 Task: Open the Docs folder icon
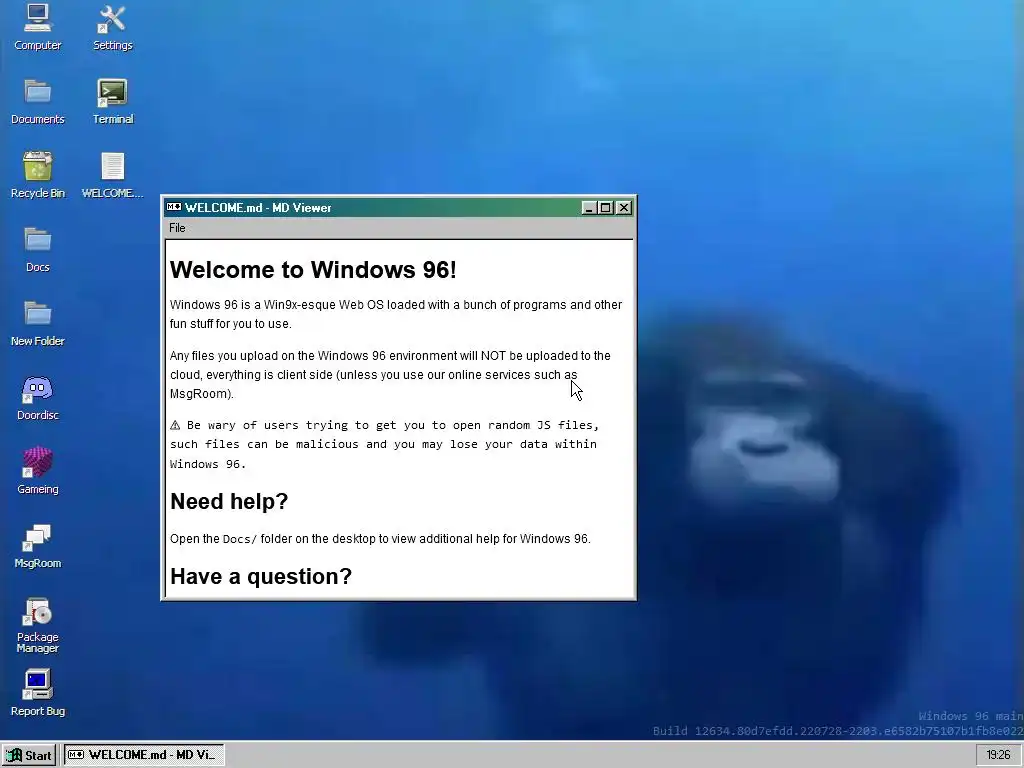click(x=37, y=248)
